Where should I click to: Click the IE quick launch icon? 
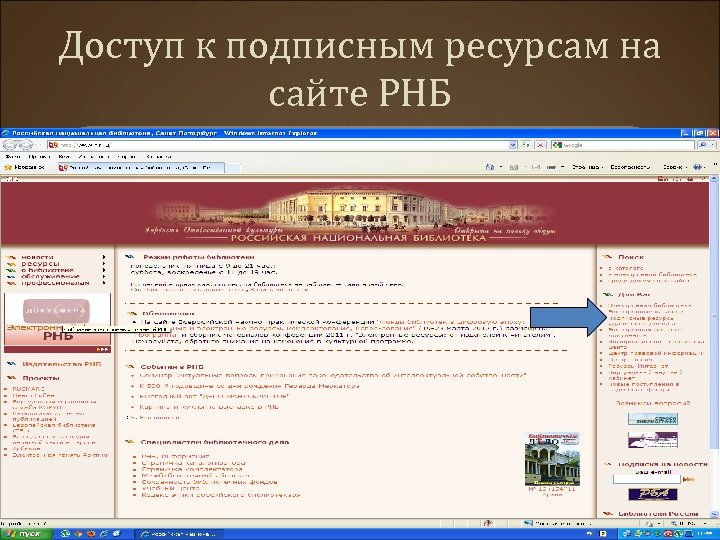coord(104,534)
